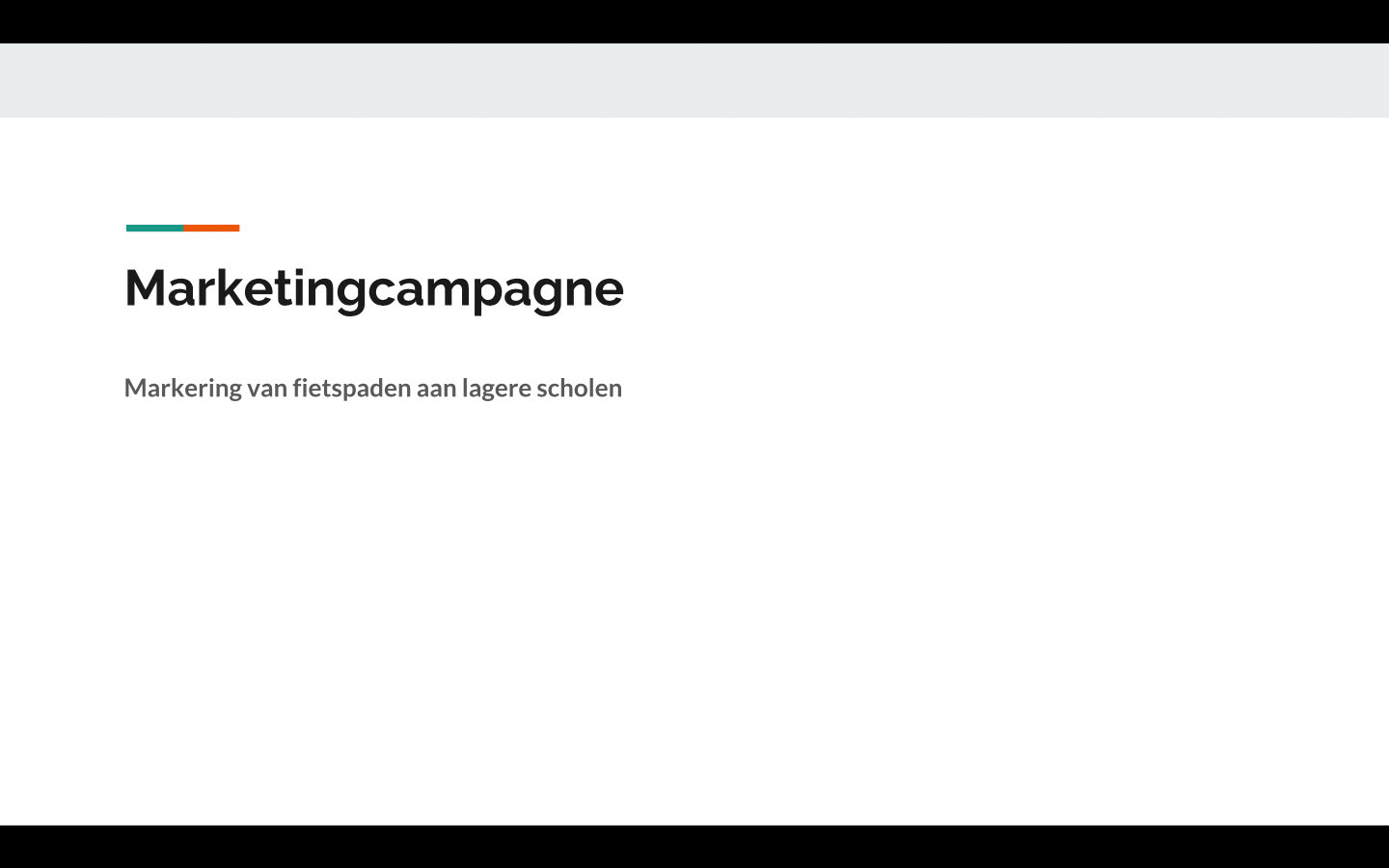Click the black letterbox bar at bottom

pyautogui.click(x=694, y=847)
